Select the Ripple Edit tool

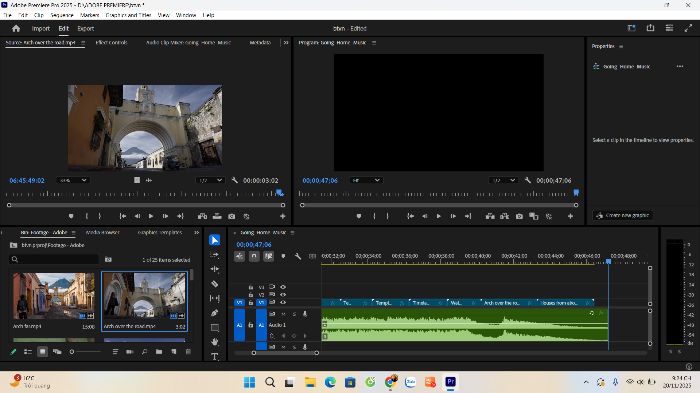215,269
